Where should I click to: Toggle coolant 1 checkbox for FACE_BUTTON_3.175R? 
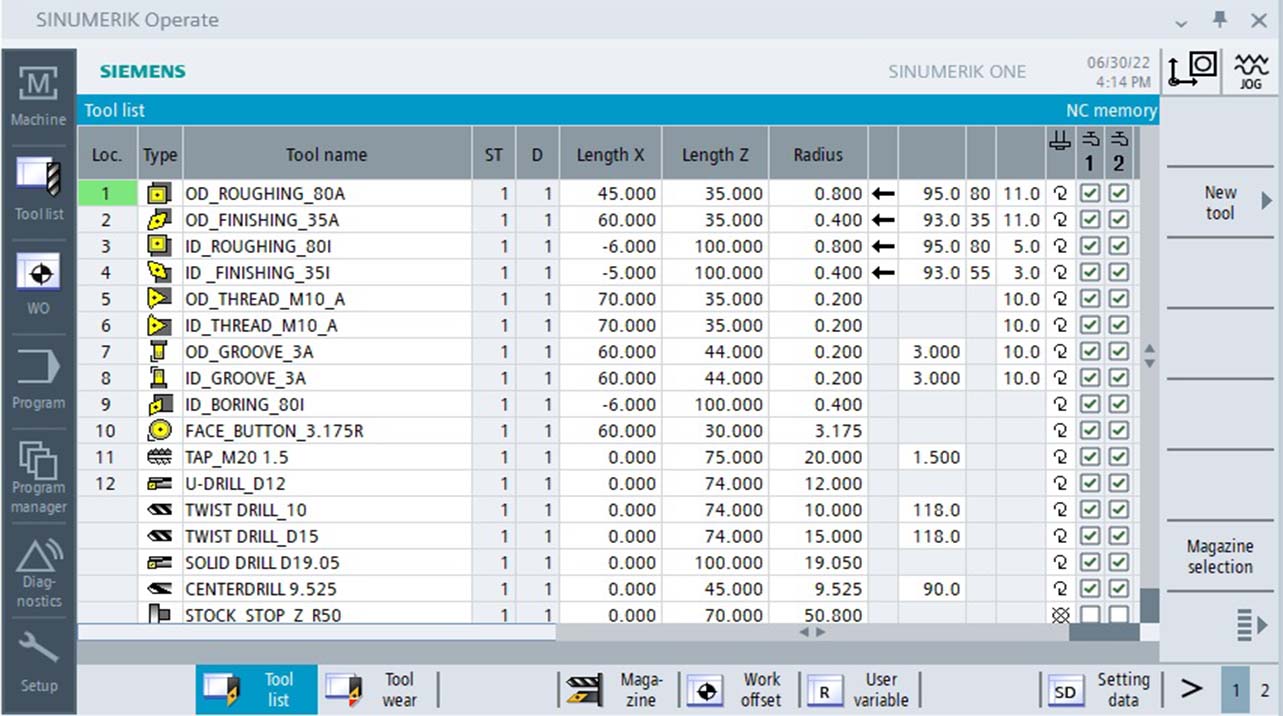pos(1090,431)
